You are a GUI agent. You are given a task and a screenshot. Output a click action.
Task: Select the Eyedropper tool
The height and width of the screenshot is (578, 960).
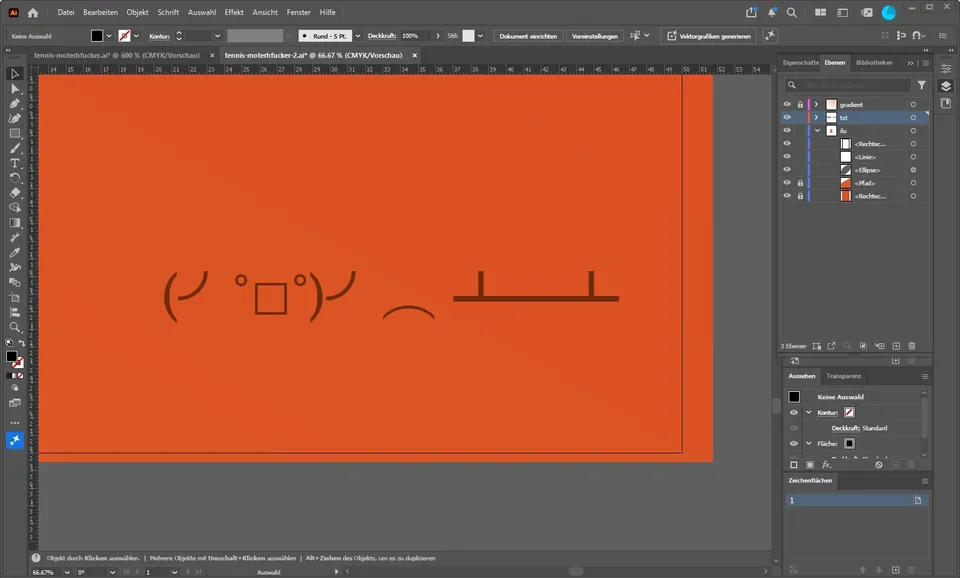(x=15, y=253)
